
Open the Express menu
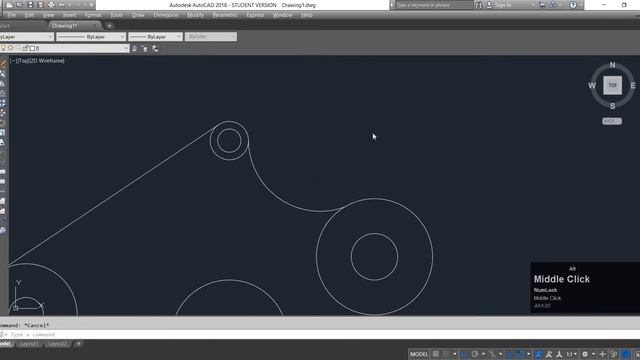pos(255,15)
